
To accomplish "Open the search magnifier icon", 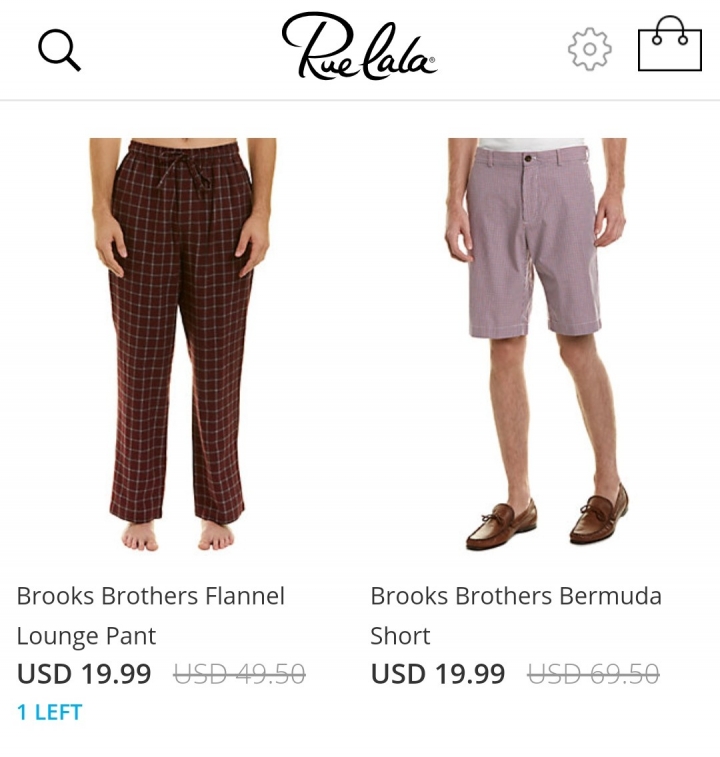I will click(x=59, y=50).
